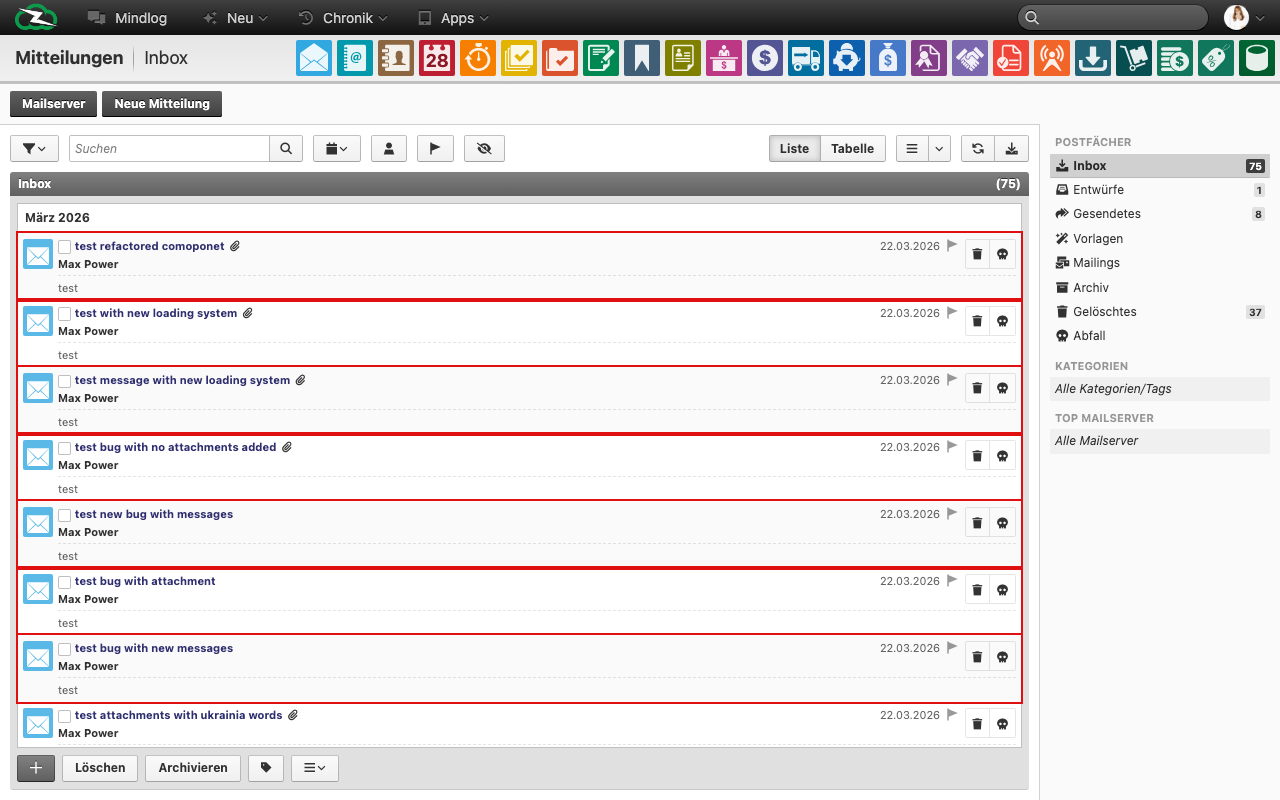Tick checkbox for 'test with new loading system'
This screenshot has width=1280, height=800.
click(x=65, y=314)
